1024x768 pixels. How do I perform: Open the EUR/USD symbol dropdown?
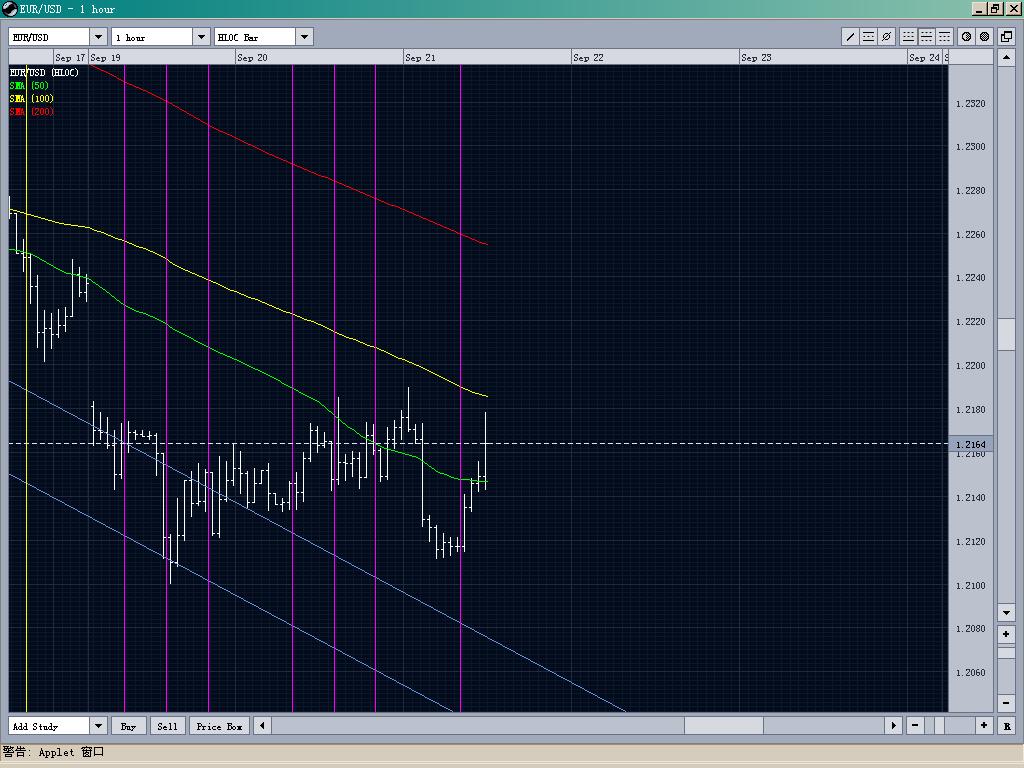click(x=96, y=36)
